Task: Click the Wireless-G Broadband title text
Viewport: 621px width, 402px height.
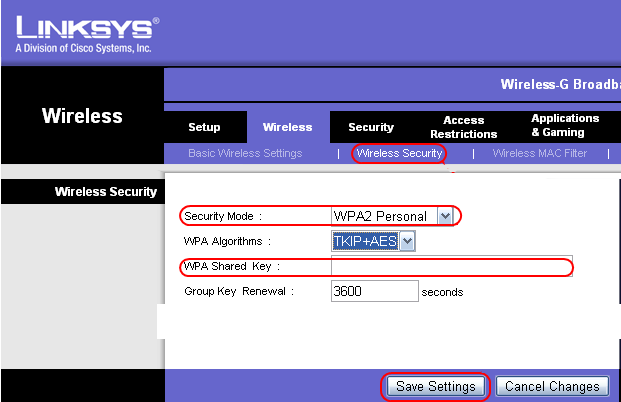Action: pyautogui.click(x=559, y=85)
